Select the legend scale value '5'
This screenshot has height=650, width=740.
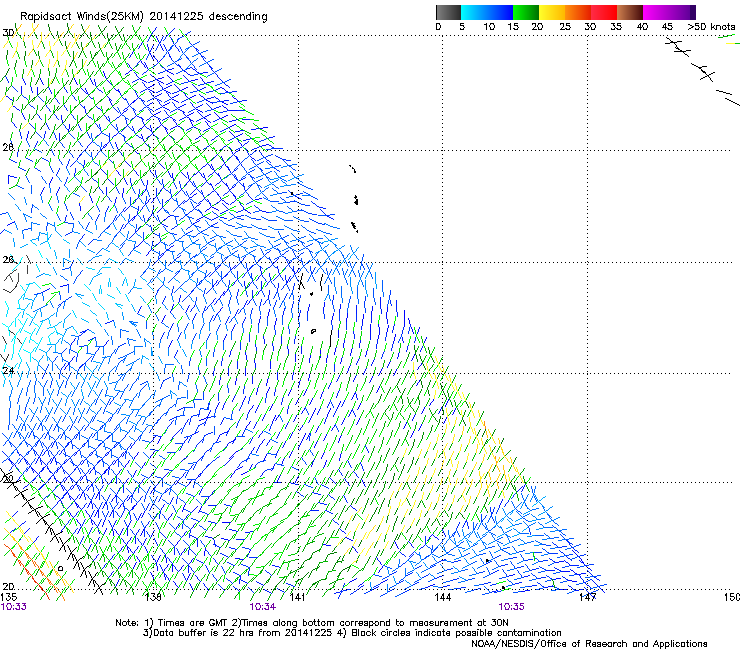tap(462, 26)
